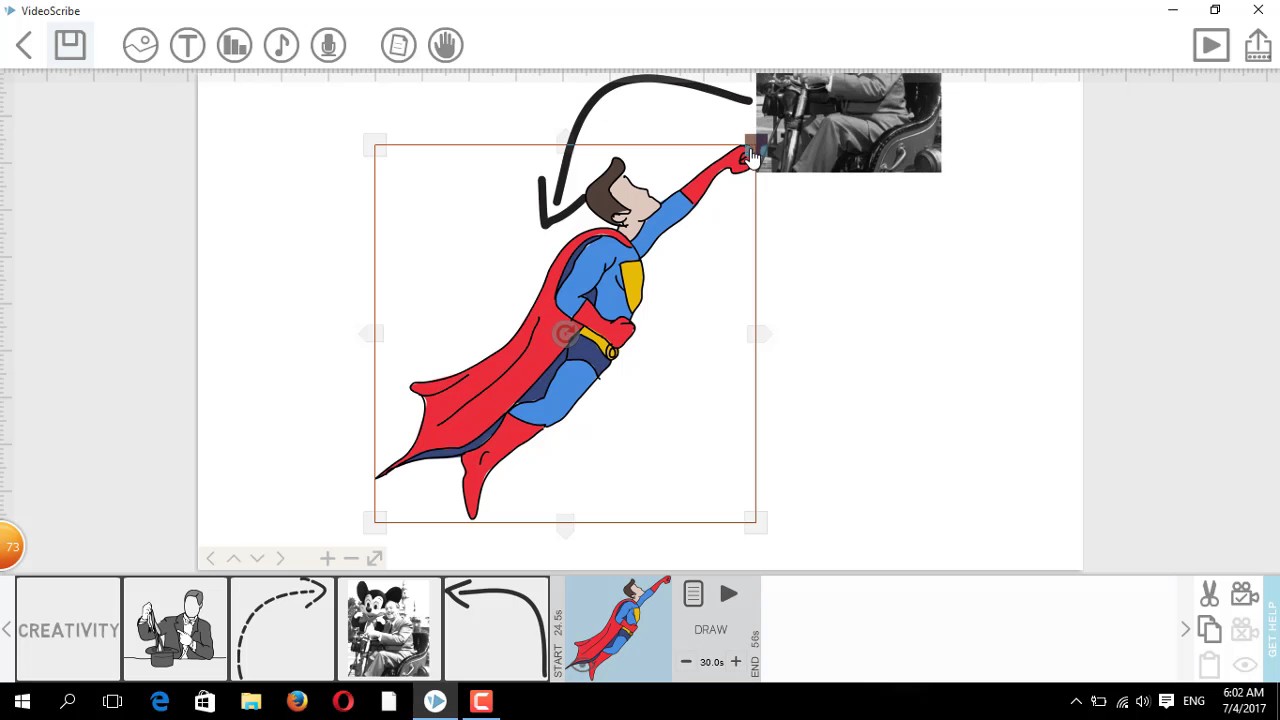Edit the 30.0s draw time value

pyautogui.click(x=711, y=662)
